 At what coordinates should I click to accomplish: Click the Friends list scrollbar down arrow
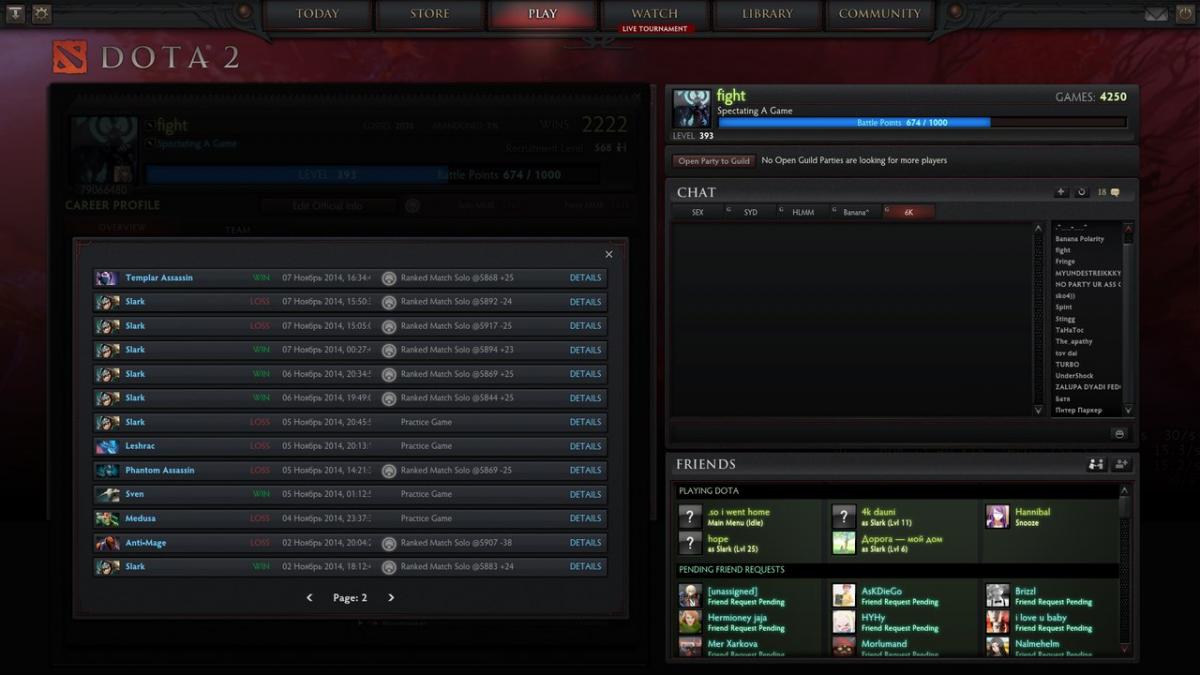(x=1123, y=649)
